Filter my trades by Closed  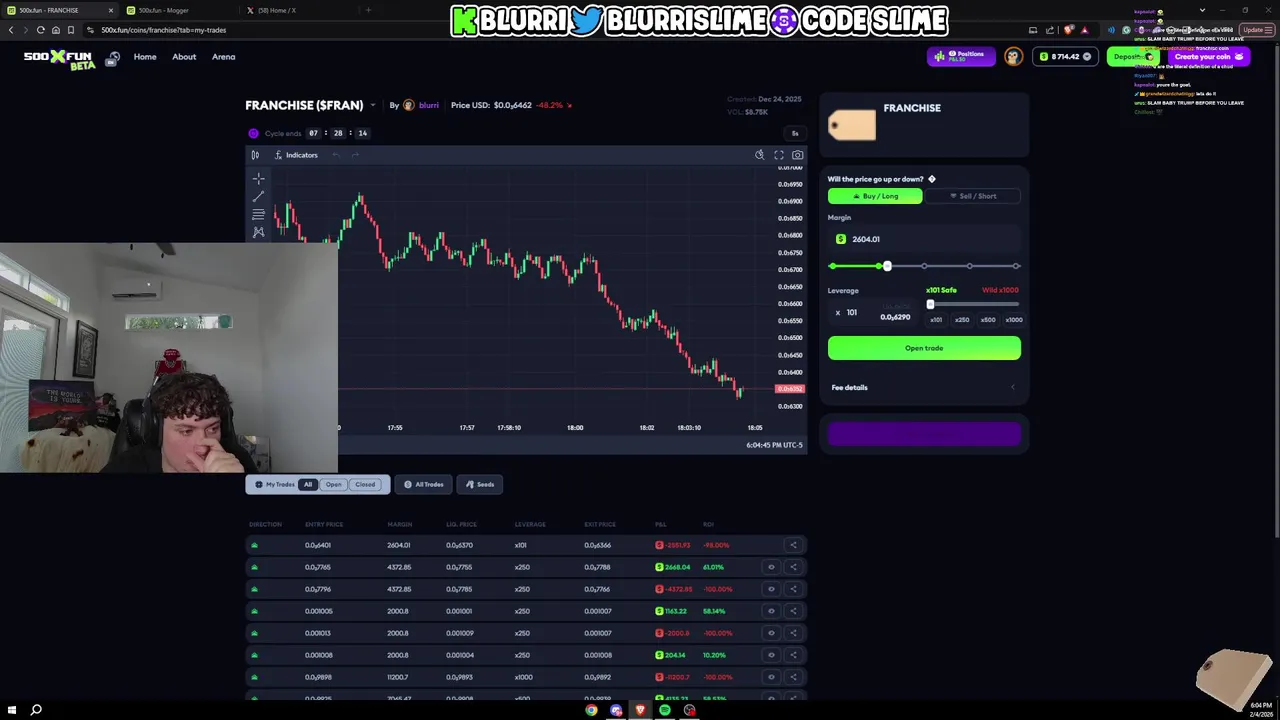point(365,484)
